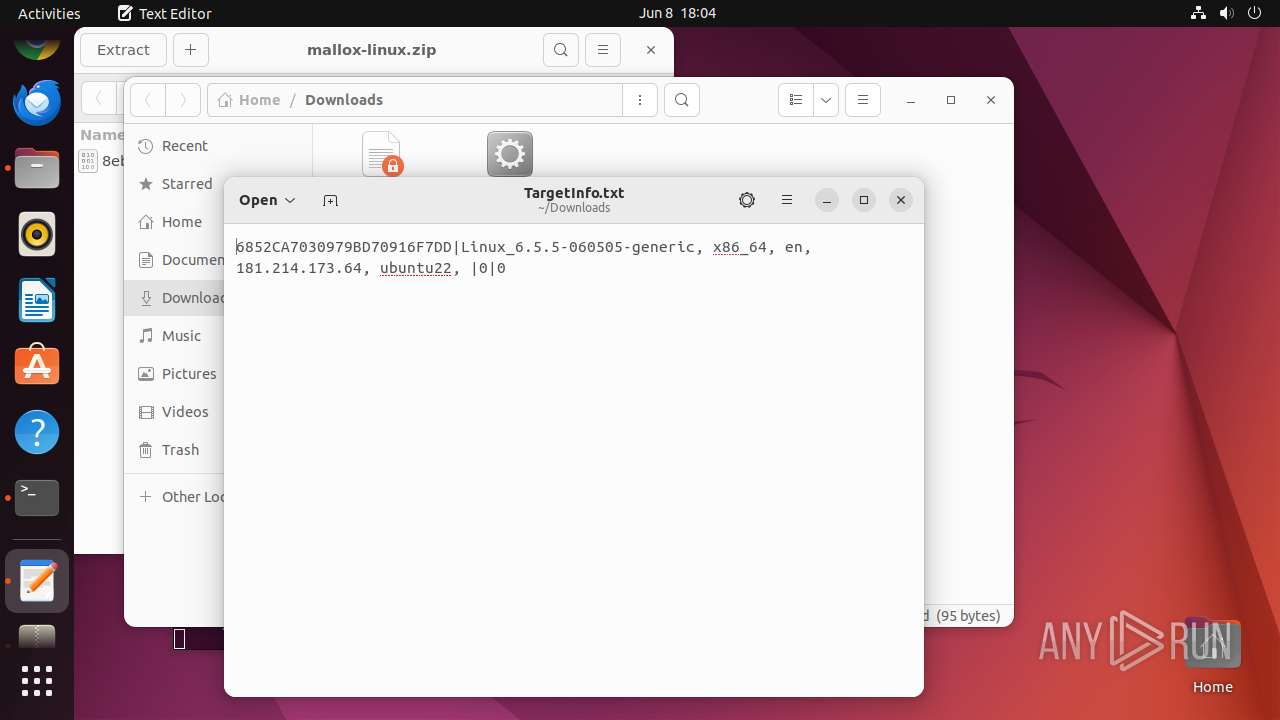The width and height of the screenshot is (1280, 720).
Task: Click the IP address 181.214.173.64
Action: point(298,268)
